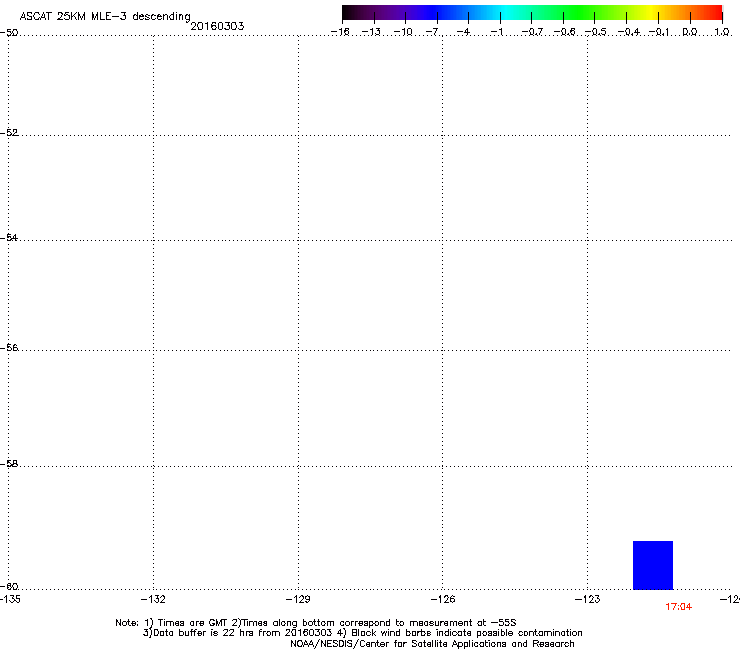Click the -132 longitude label
The height and width of the screenshot is (650, 740).
(153, 599)
